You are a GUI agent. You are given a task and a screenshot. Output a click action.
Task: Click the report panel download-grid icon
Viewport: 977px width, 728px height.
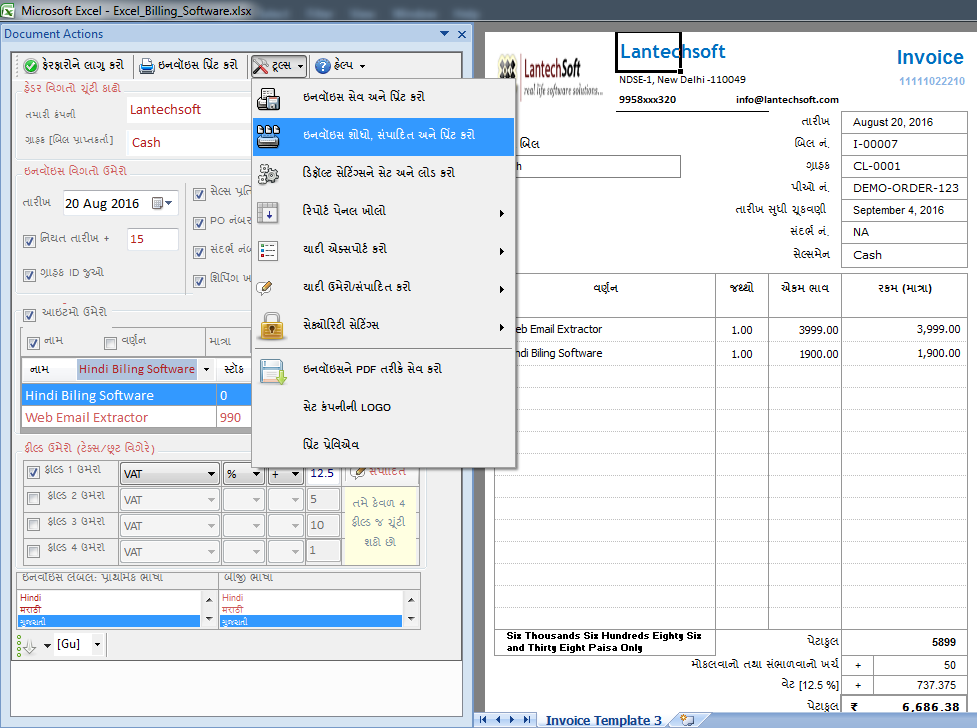[269, 213]
